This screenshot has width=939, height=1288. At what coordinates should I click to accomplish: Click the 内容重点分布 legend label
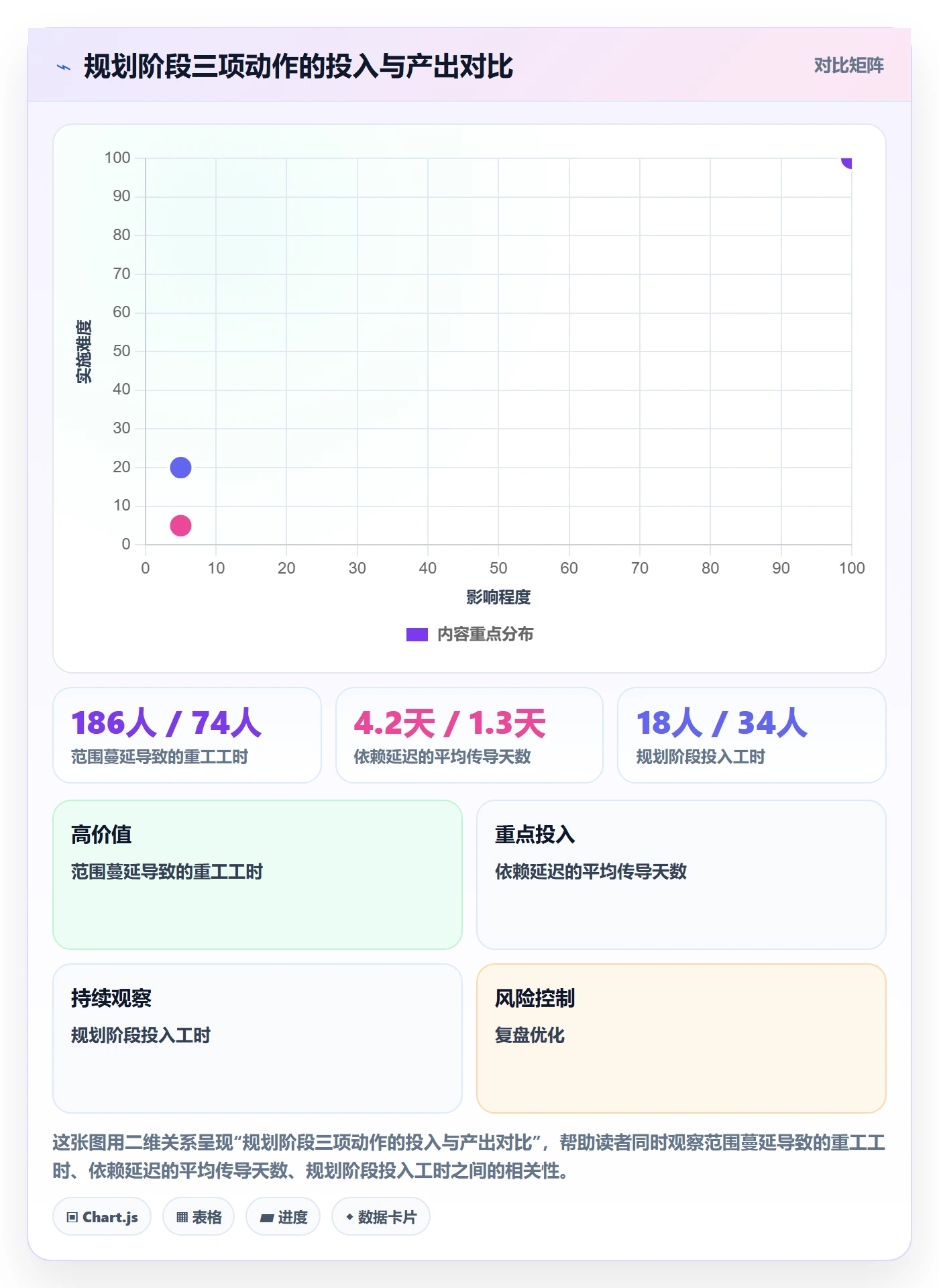(485, 635)
